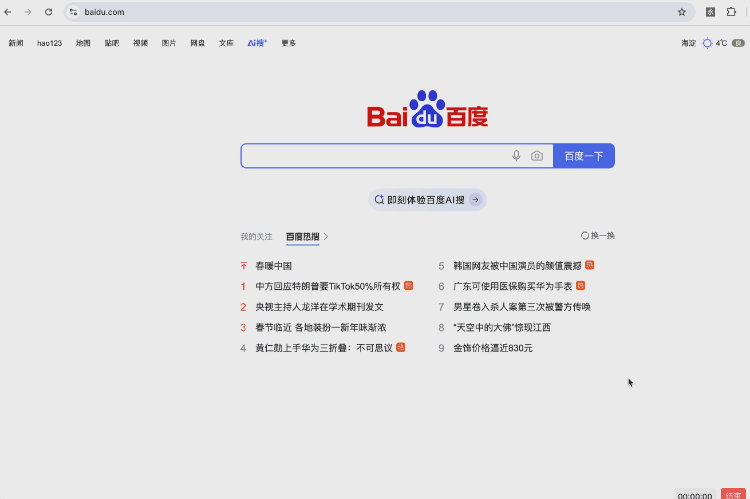This screenshot has width=750, height=499.
Task: Open 贴吧 in top navigation
Action: click(111, 43)
